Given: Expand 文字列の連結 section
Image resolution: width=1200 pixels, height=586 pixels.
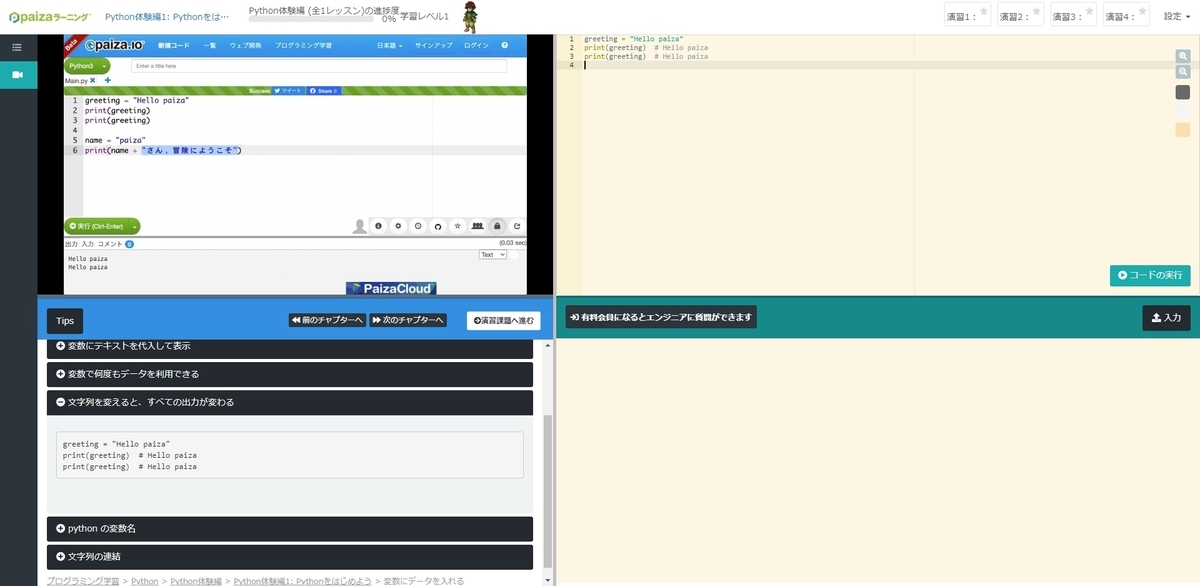Looking at the screenshot, I should (x=290, y=556).
